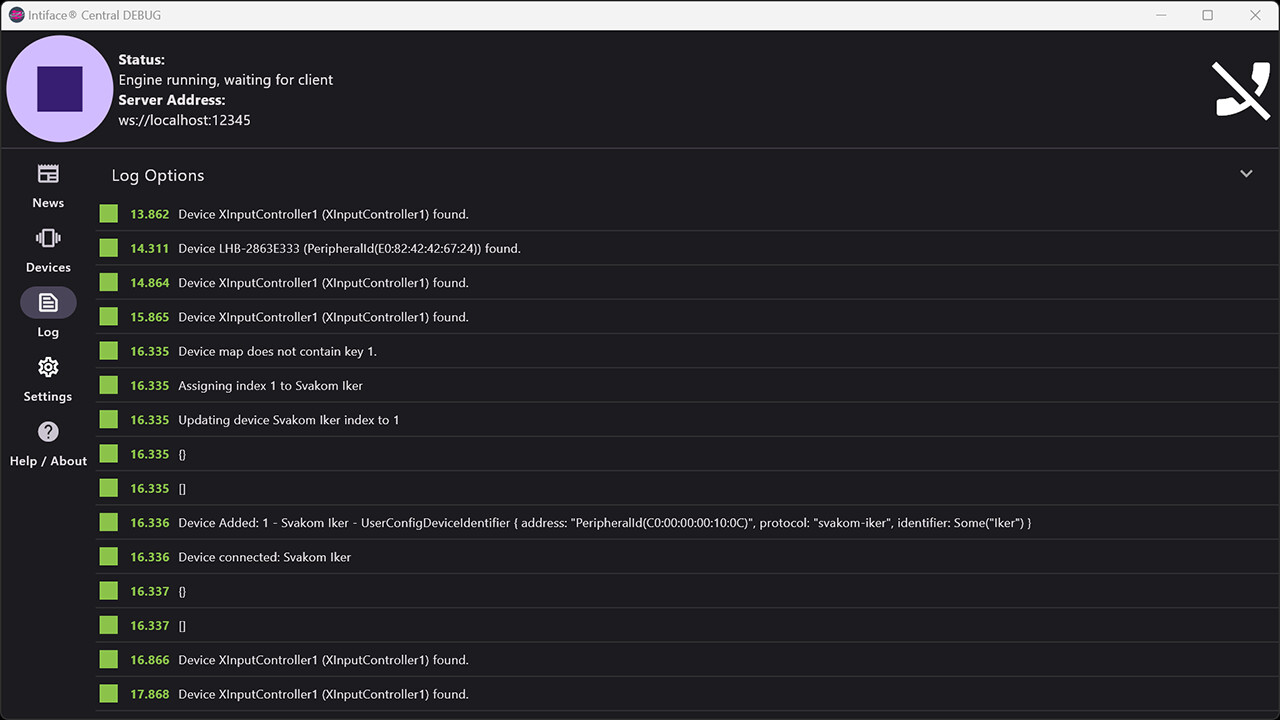The height and width of the screenshot is (720, 1280).
Task: Click the disconnected-client phone icon
Action: pyautogui.click(x=1241, y=90)
